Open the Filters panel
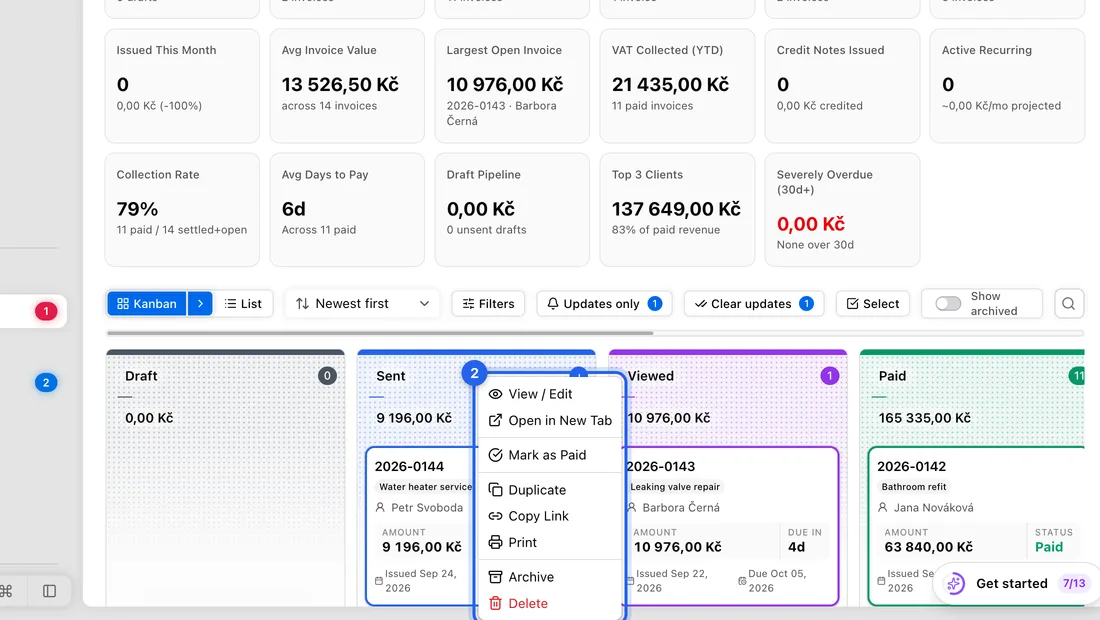This screenshot has height=620, width=1100. pos(488,304)
